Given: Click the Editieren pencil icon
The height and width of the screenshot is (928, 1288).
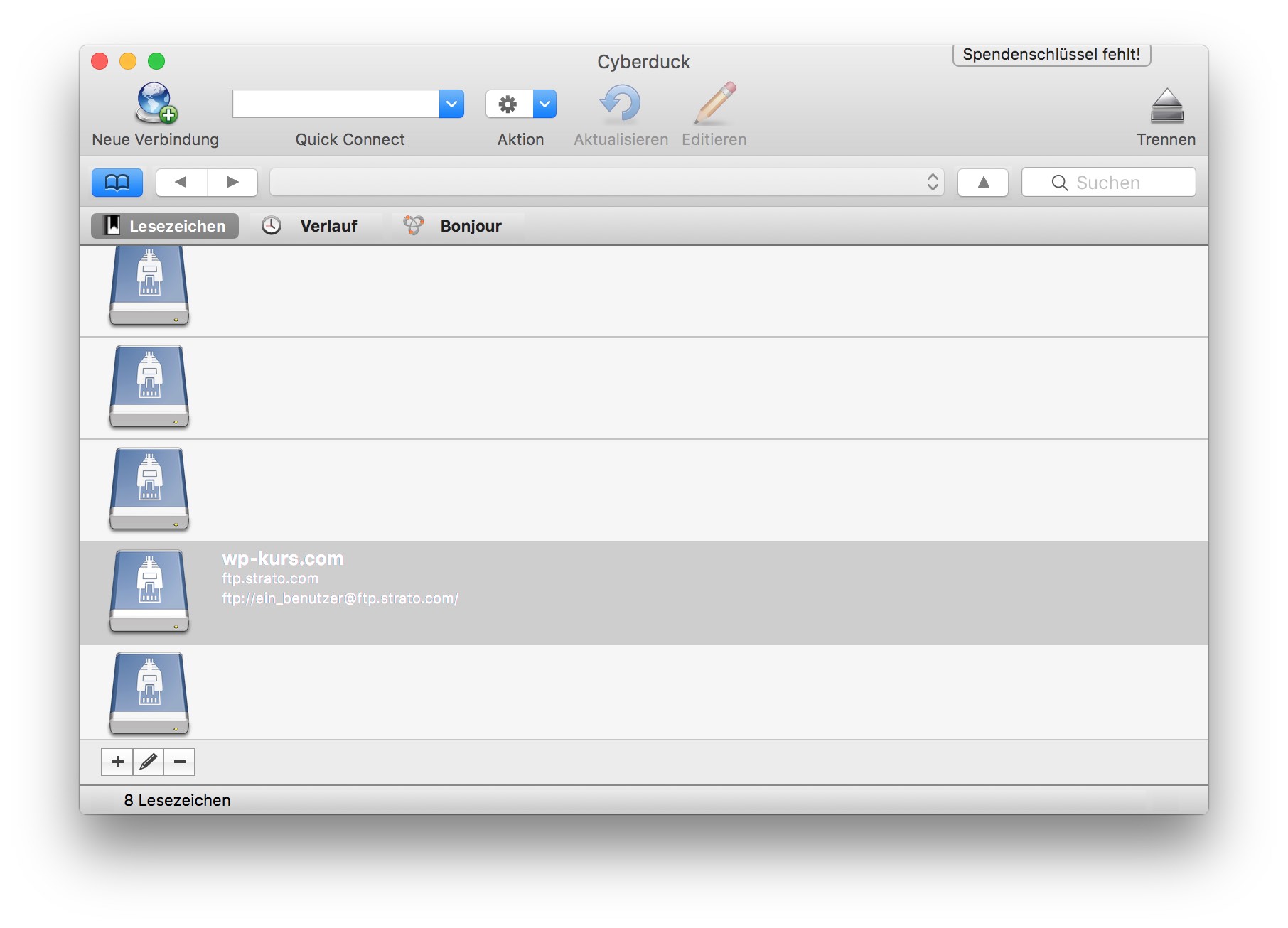Looking at the screenshot, I should coord(714,103).
